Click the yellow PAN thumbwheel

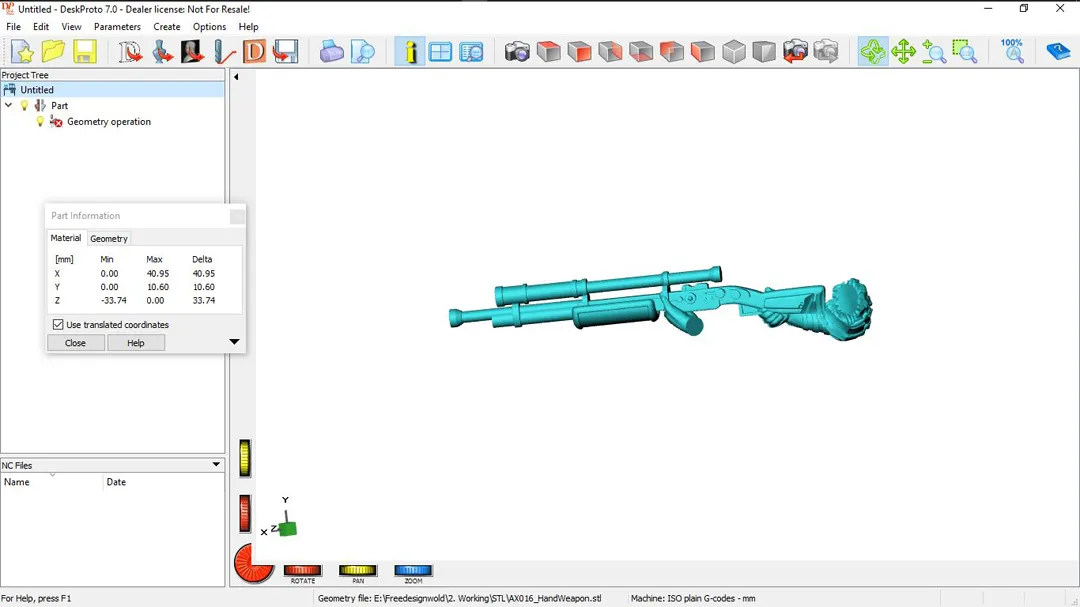coord(358,570)
